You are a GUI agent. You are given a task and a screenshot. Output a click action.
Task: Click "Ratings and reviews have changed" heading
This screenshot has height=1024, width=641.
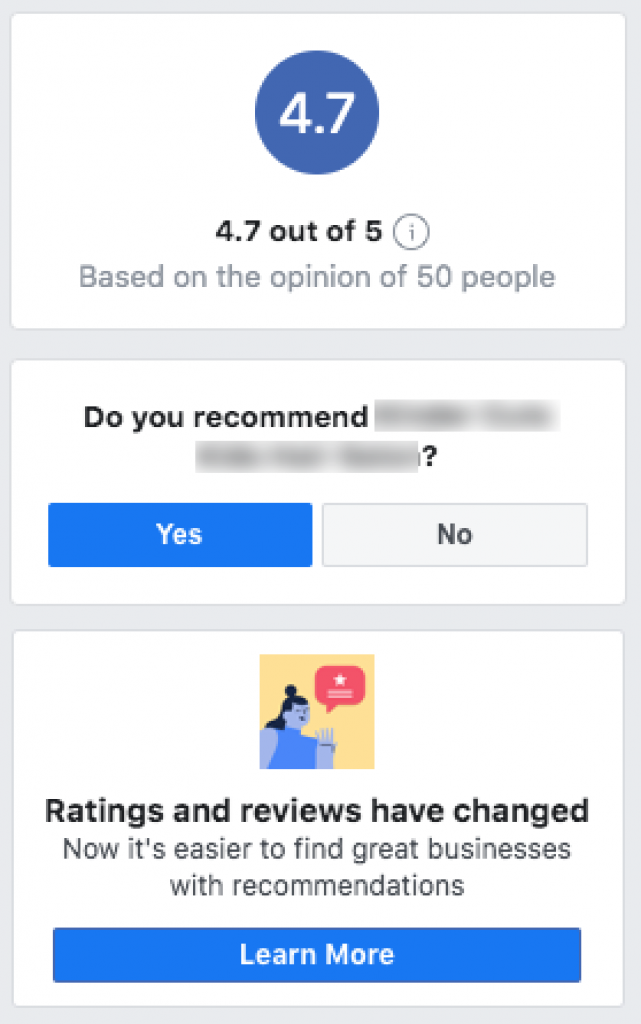tap(317, 810)
